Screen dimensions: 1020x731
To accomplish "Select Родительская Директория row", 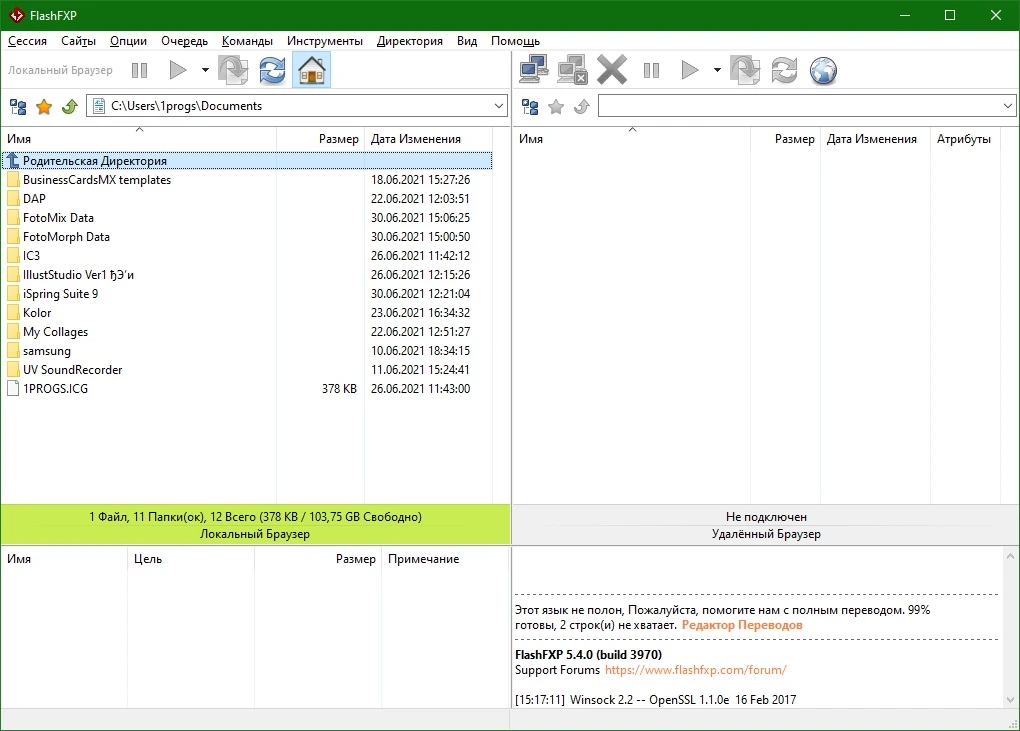I will pos(247,161).
